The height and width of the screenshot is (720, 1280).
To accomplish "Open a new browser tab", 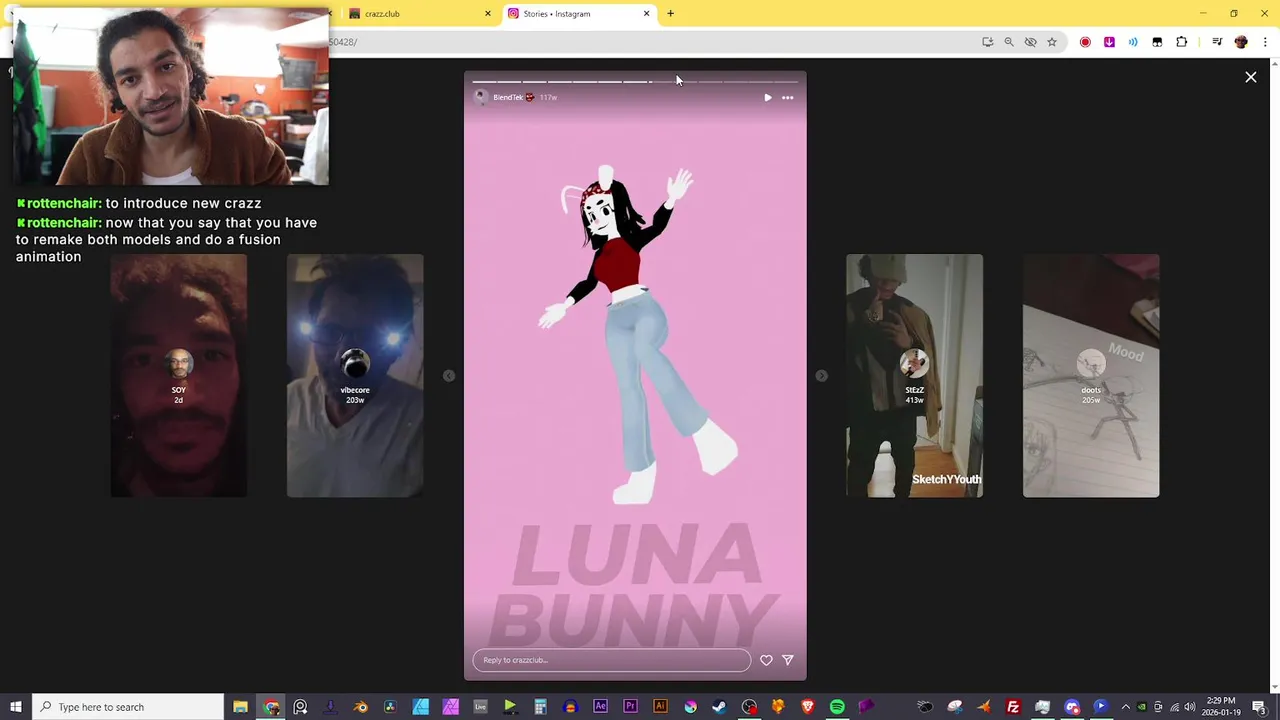I will click(x=670, y=14).
